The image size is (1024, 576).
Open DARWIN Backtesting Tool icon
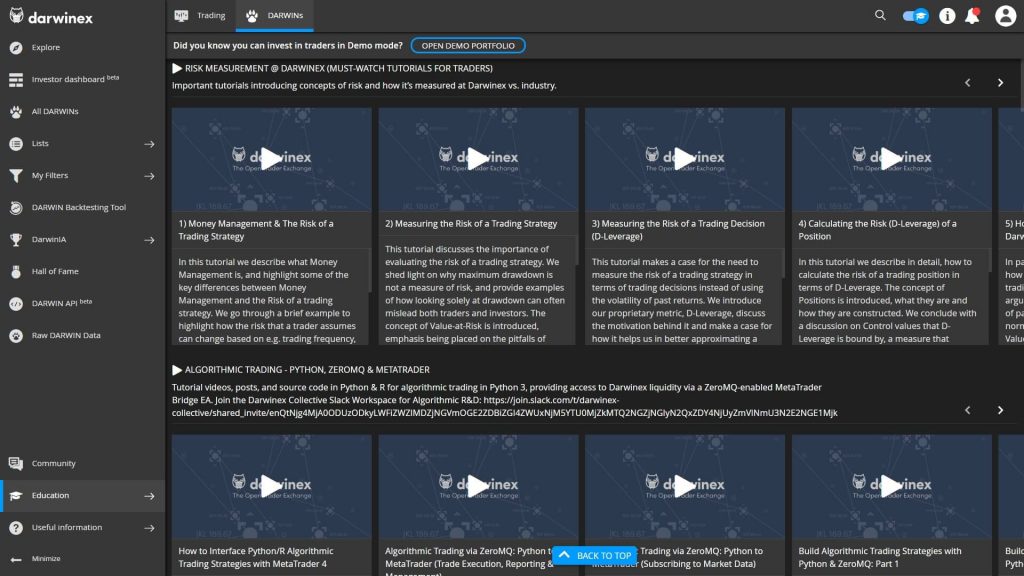click(16, 208)
